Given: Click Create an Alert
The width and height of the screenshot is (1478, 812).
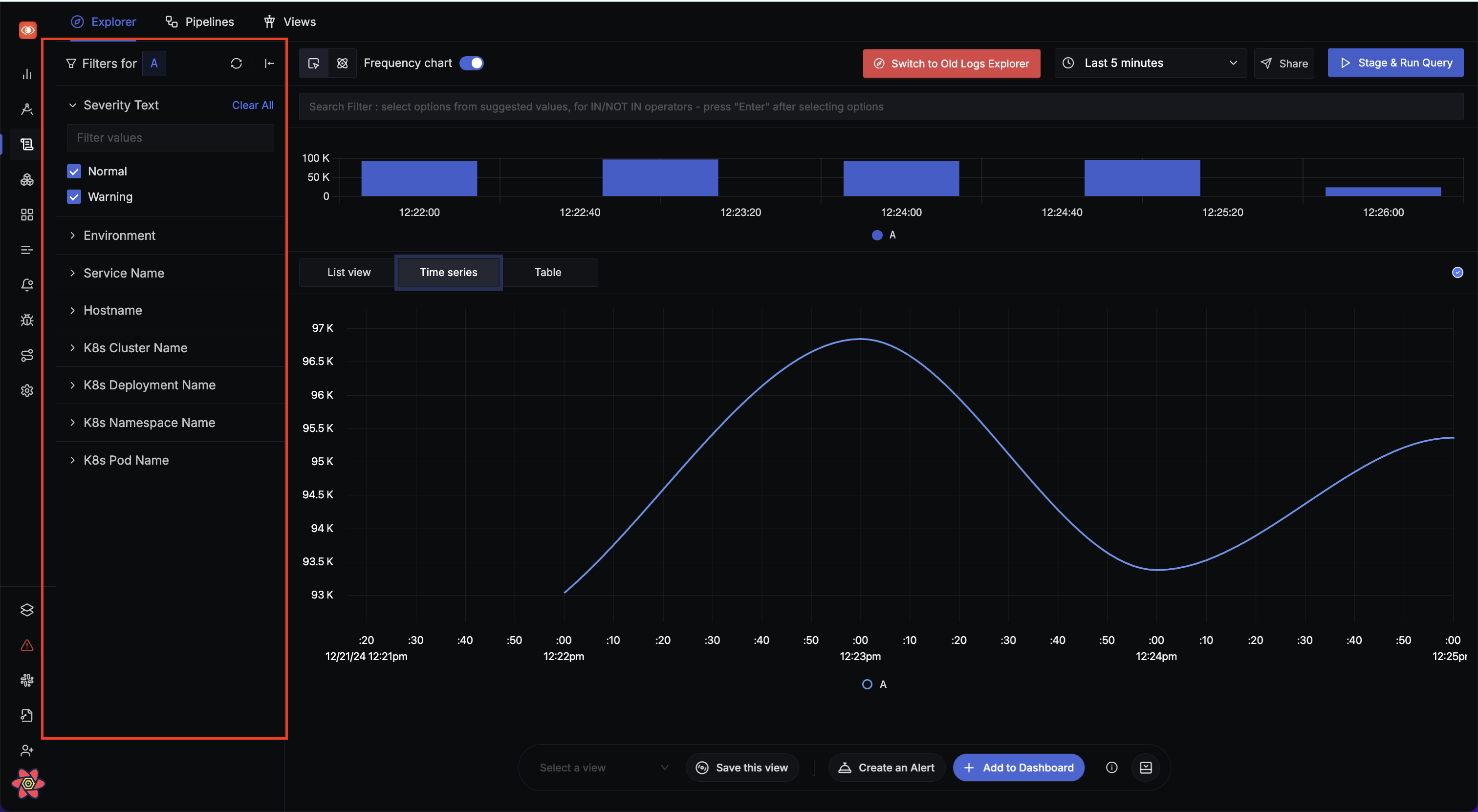Looking at the screenshot, I should point(887,767).
